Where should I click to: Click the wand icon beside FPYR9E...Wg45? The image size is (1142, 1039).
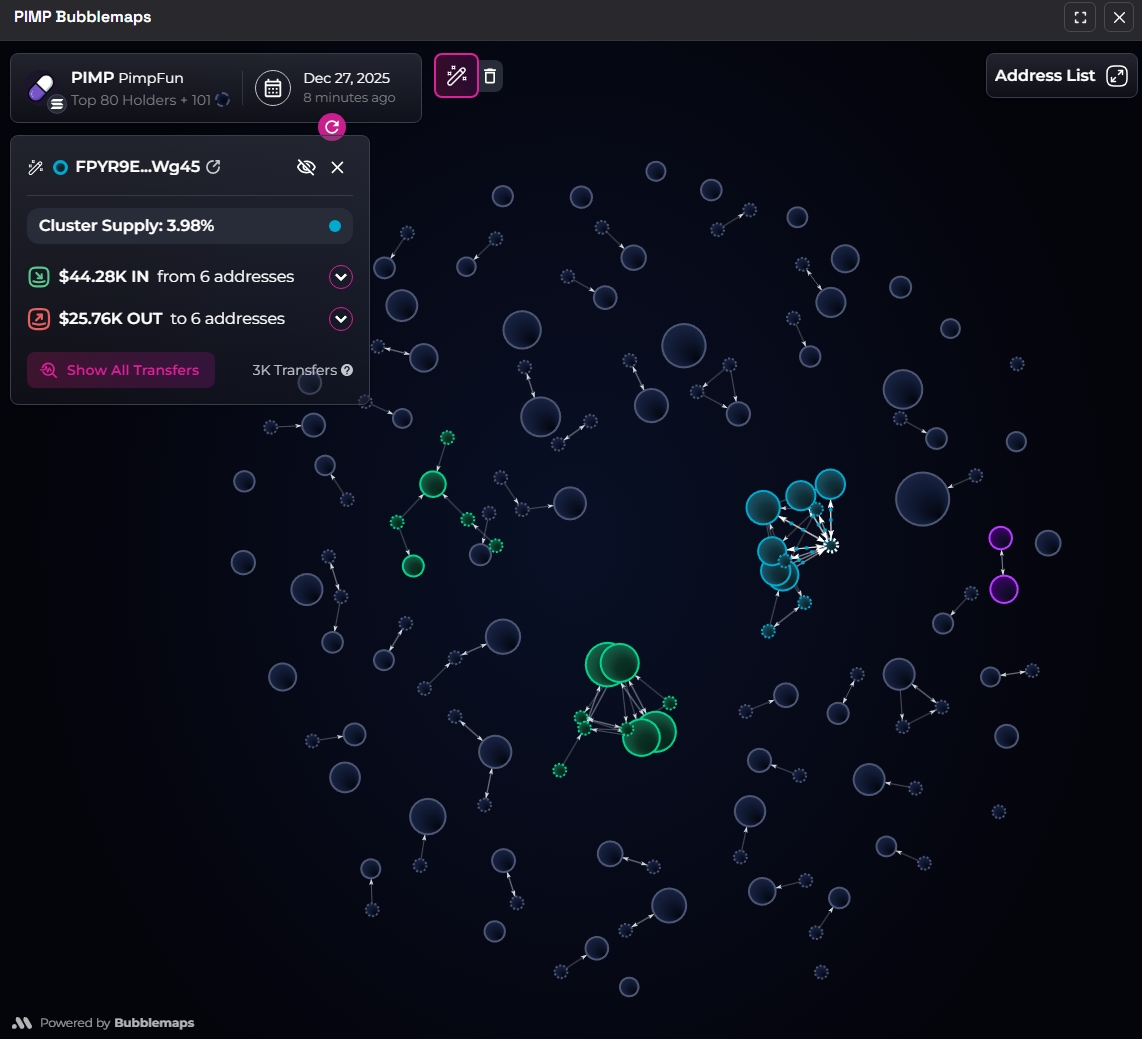[36, 167]
